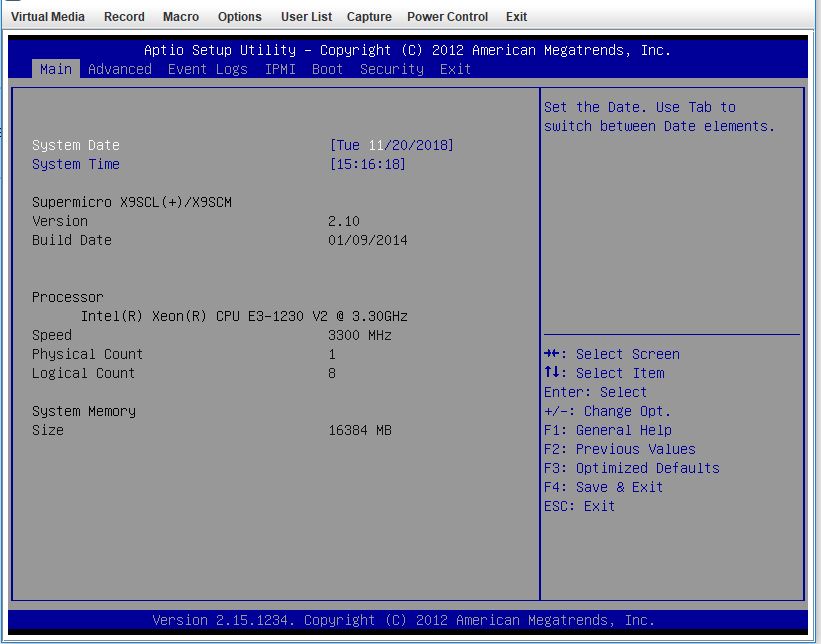Open the Options menu
This screenshot has width=821, height=644.
(x=239, y=17)
